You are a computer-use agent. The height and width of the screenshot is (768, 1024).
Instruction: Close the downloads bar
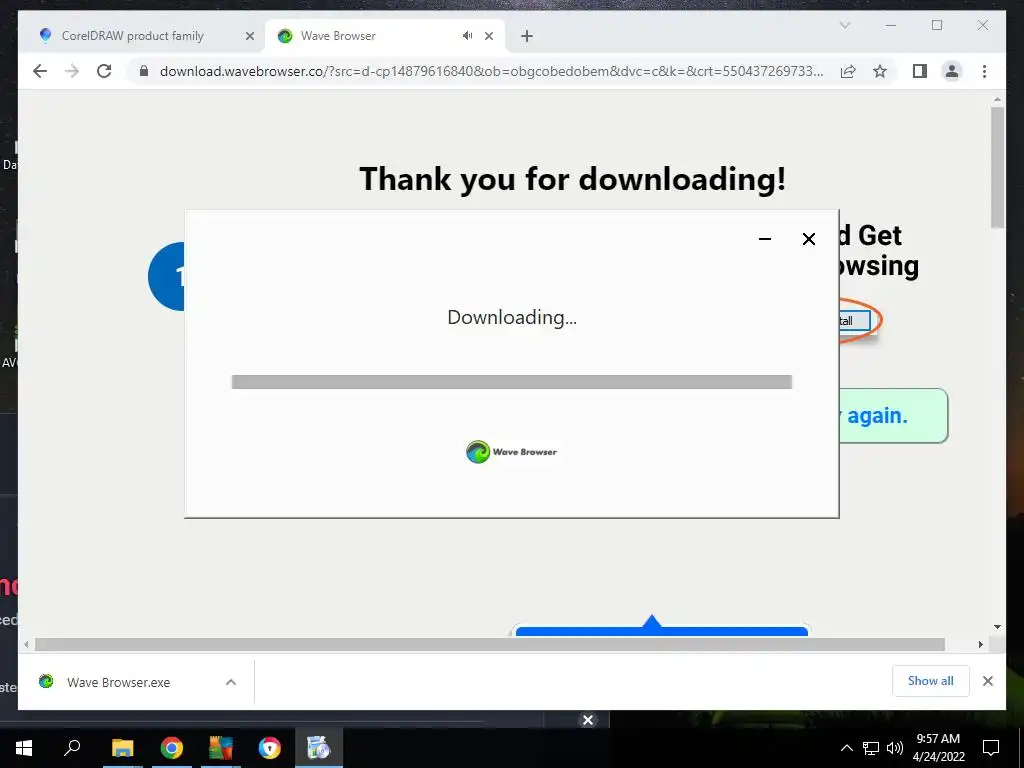987,681
